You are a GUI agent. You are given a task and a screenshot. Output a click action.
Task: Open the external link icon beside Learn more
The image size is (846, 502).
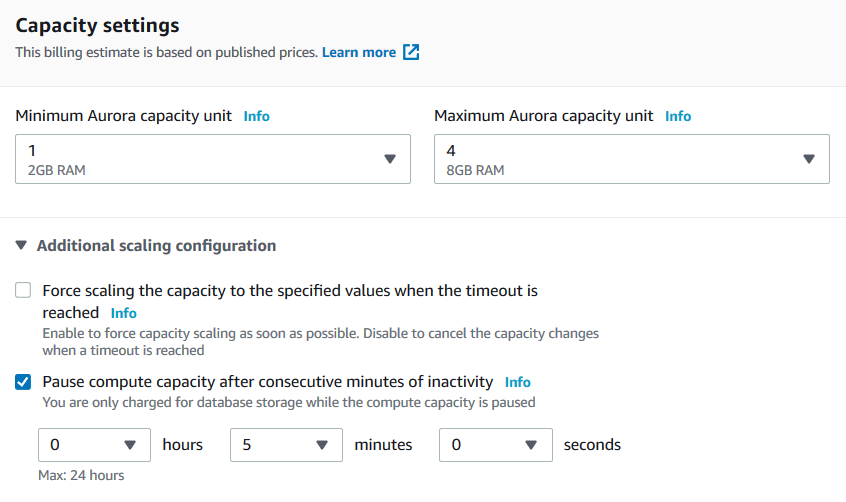coord(411,52)
